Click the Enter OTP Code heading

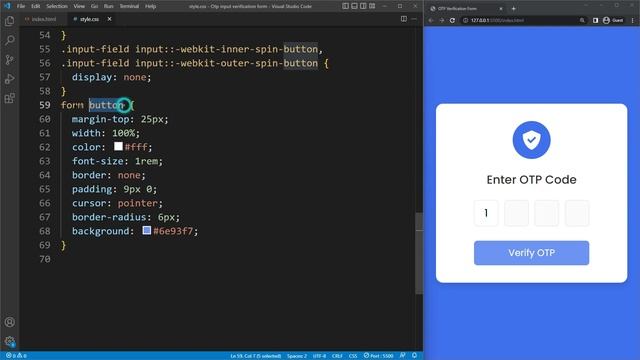point(531,180)
